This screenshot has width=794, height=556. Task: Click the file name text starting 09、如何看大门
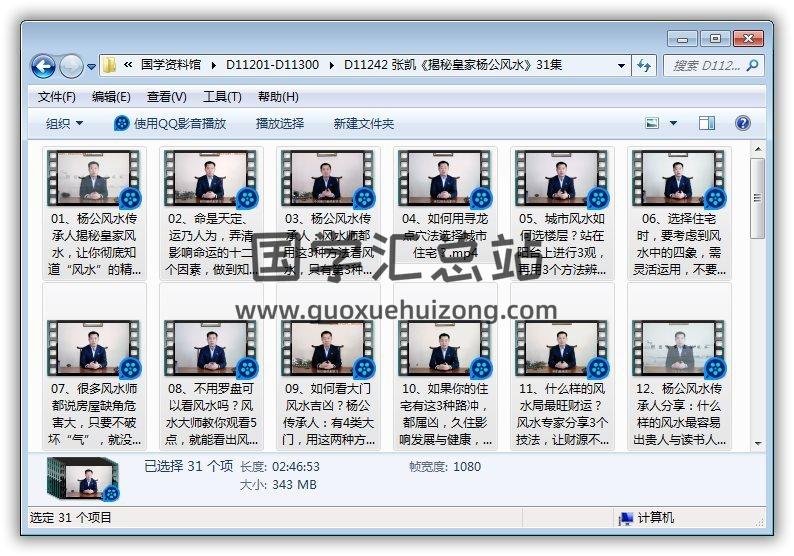coord(328,414)
